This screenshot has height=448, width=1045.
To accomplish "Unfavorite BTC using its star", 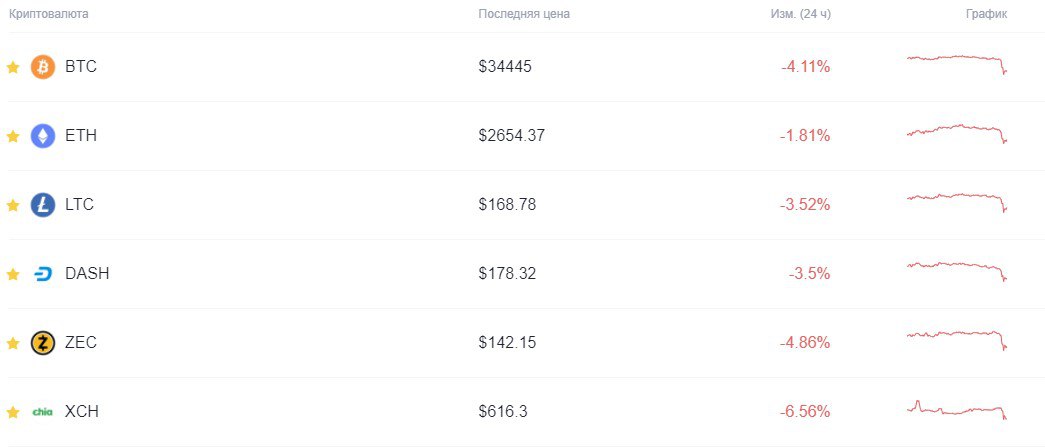I will coord(13,67).
